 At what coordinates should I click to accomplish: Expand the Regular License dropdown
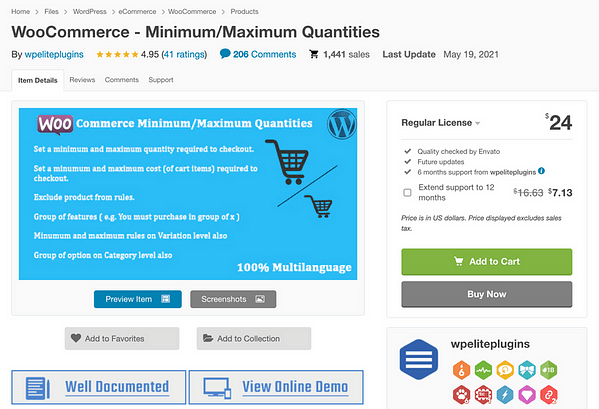click(440, 123)
